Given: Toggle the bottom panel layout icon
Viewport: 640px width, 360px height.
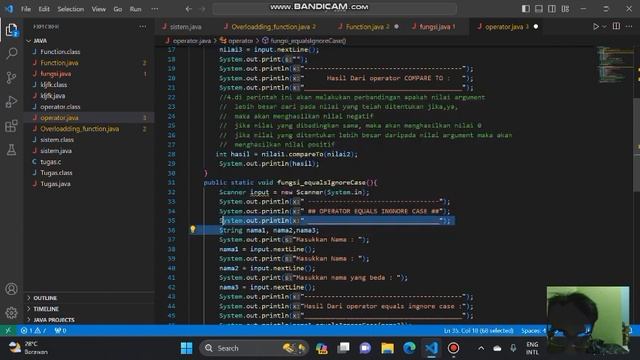Looking at the screenshot, I should click(x=539, y=9).
